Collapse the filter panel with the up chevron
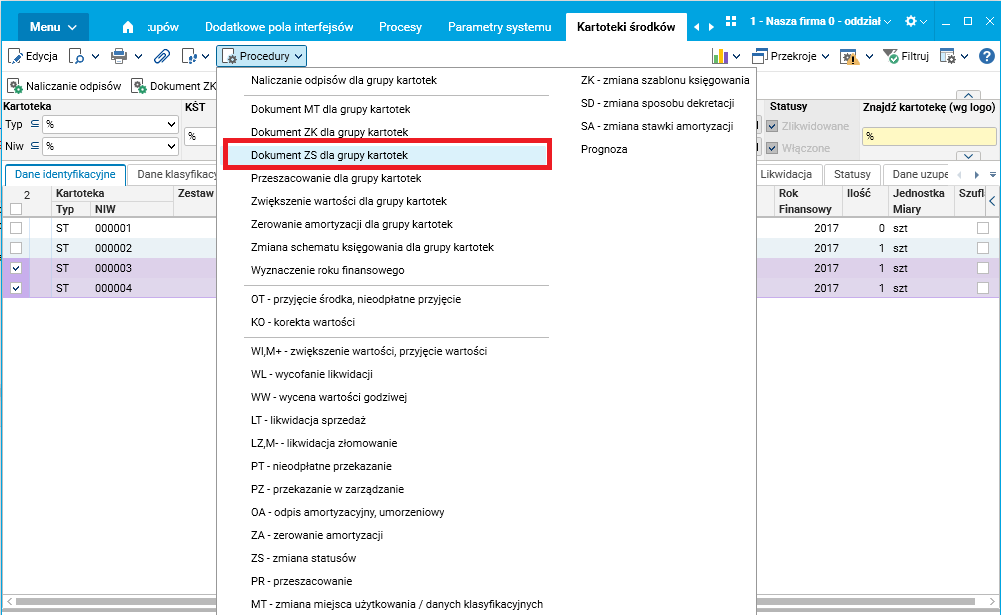 968,95
